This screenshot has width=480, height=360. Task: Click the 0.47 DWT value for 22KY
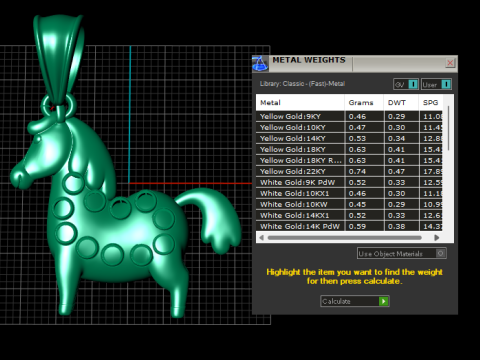397,171
